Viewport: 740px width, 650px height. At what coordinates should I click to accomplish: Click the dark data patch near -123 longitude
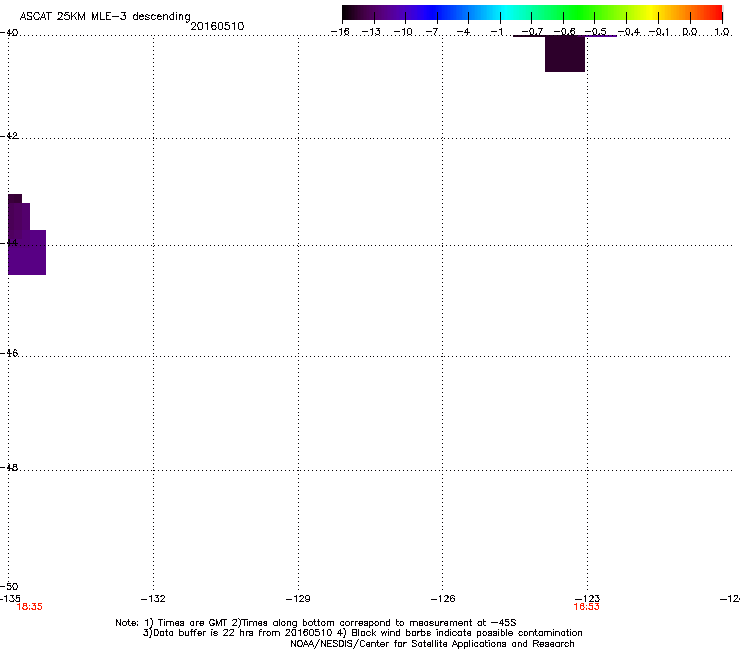pos(565,54)
